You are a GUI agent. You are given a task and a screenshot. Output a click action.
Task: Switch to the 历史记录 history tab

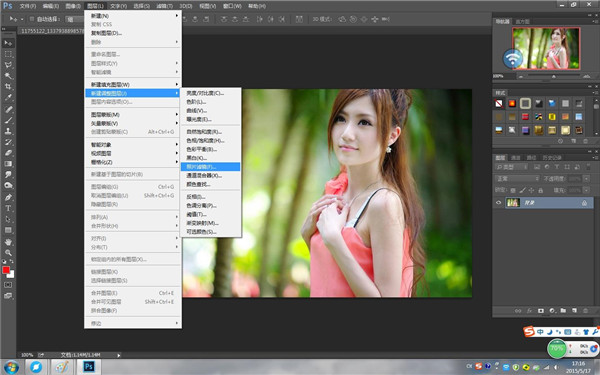[551, 158]
